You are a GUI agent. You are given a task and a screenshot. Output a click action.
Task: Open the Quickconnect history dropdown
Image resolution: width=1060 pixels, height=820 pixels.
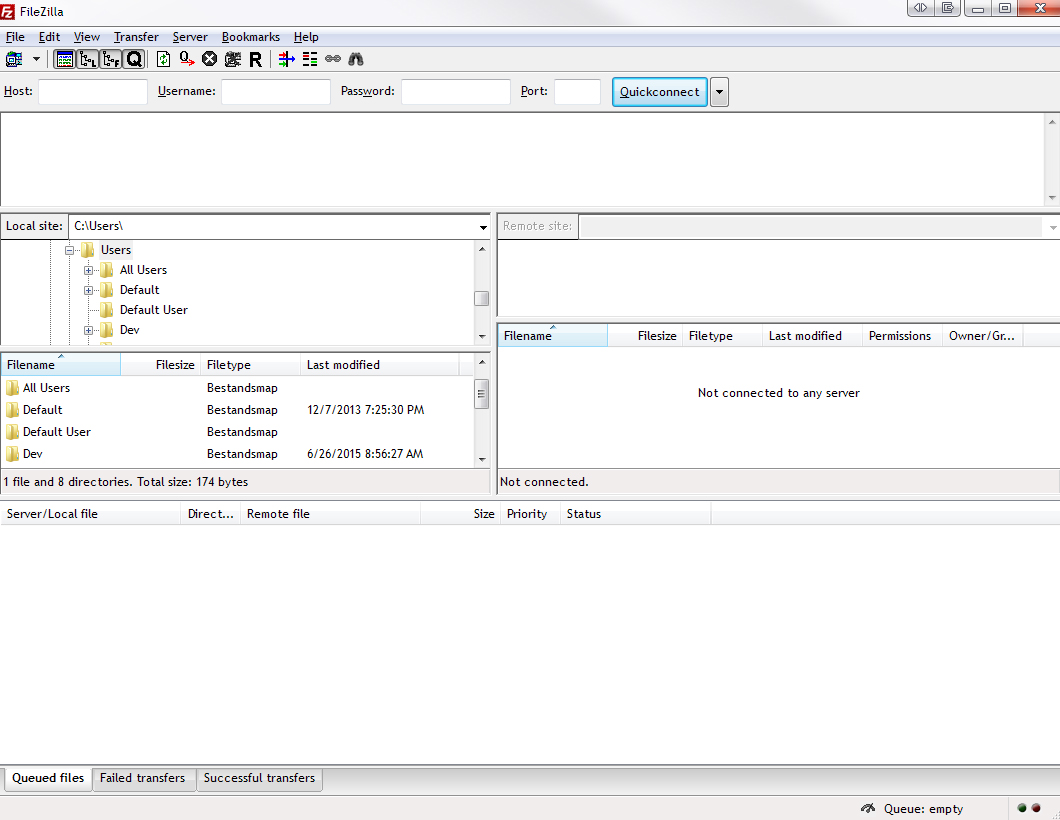pos(719,92)
